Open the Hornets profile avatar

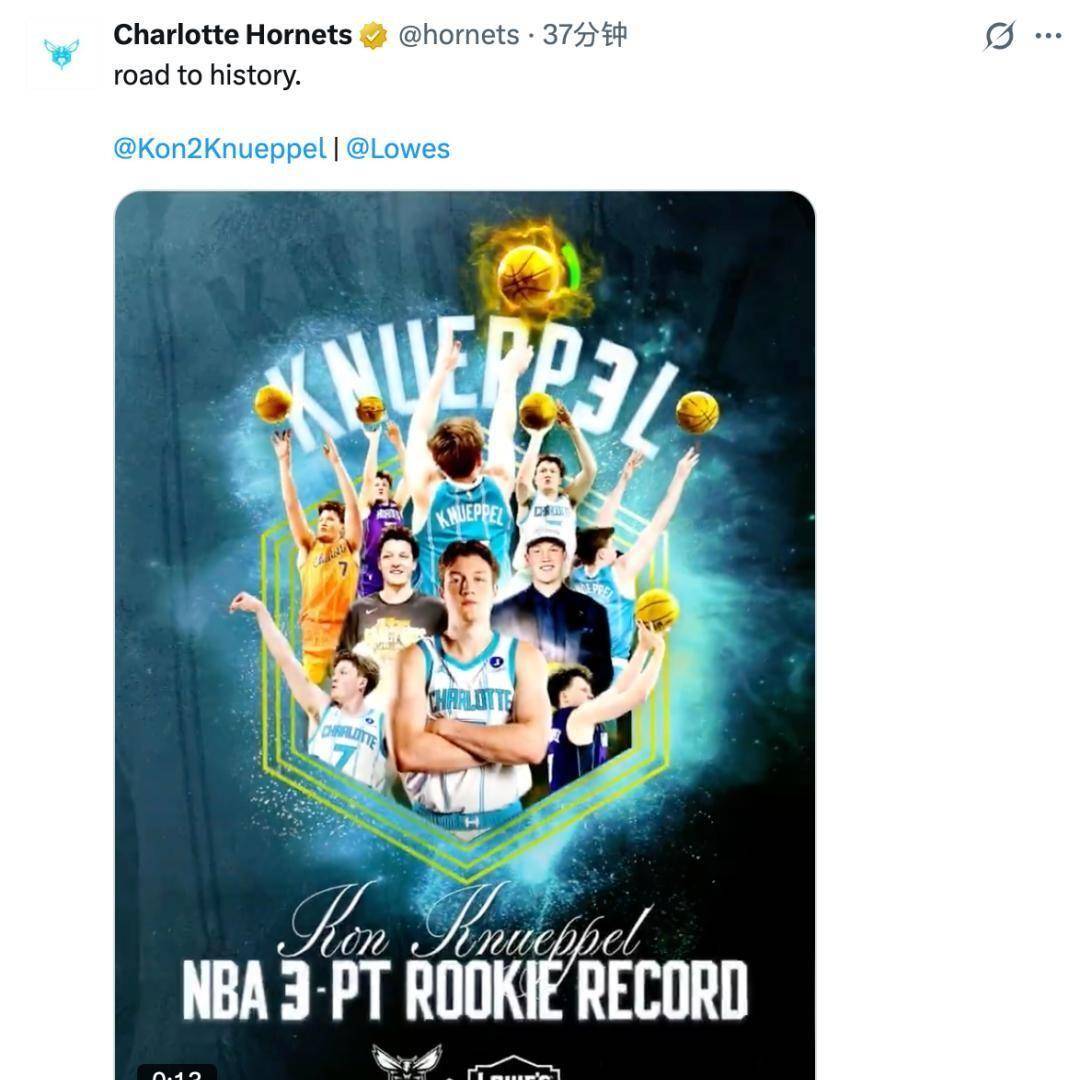[61, 54]
